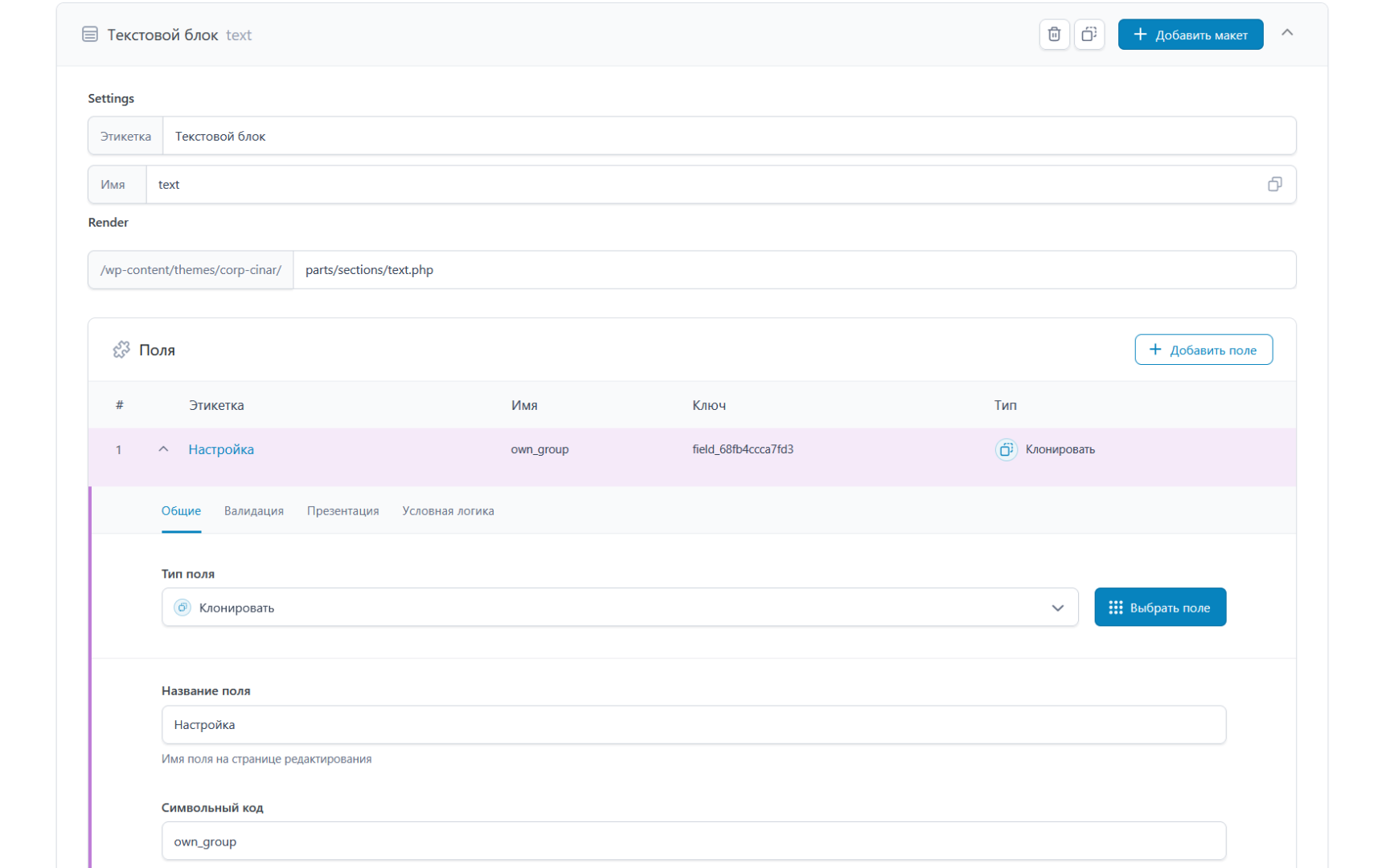Click the Добавить поле button
Viewport: 1394px width, 868px height.
point(1203,350)
